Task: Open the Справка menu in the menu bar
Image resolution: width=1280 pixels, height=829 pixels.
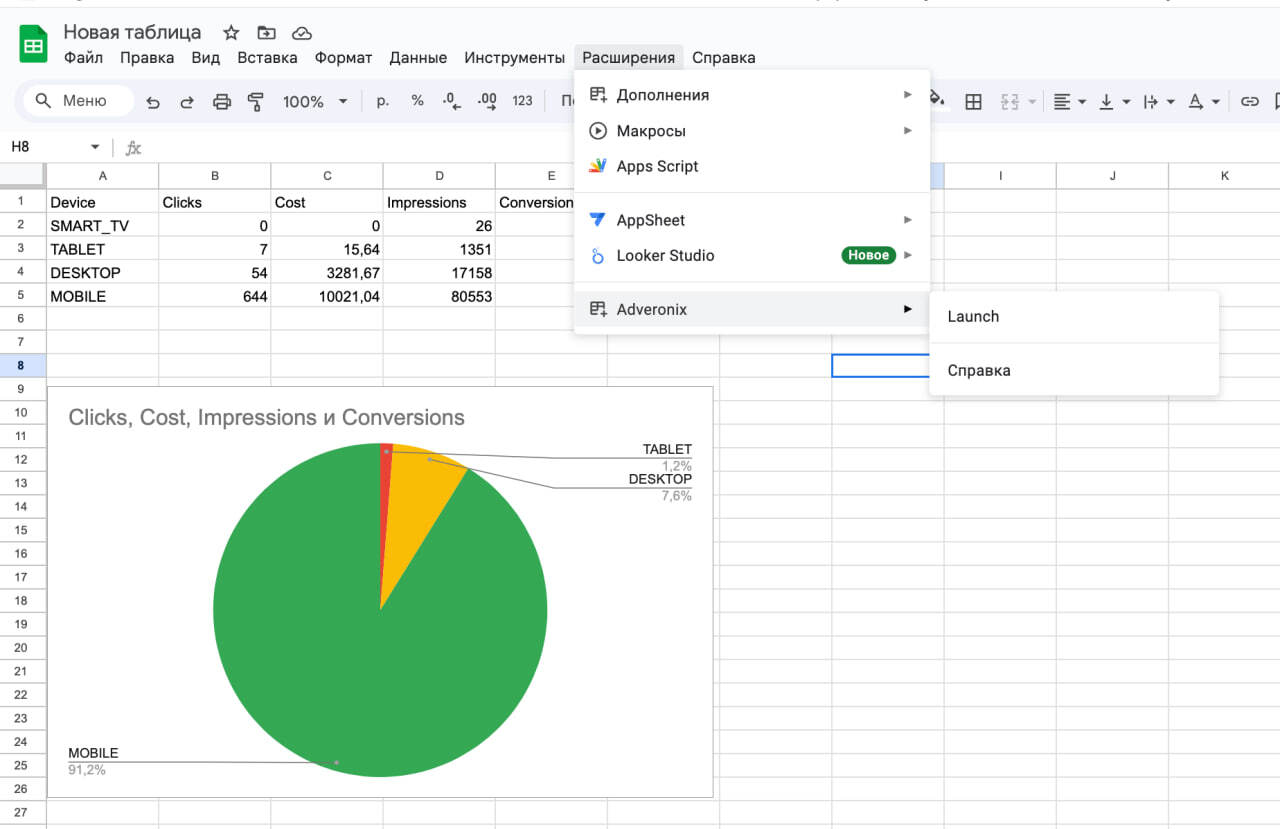Action: (x=723, y=58)
